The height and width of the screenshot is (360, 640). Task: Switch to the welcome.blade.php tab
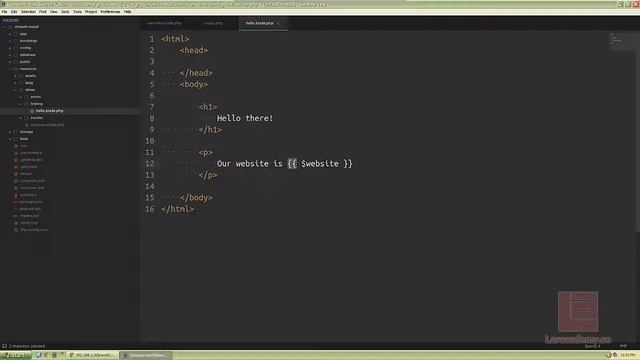point(164,23)
